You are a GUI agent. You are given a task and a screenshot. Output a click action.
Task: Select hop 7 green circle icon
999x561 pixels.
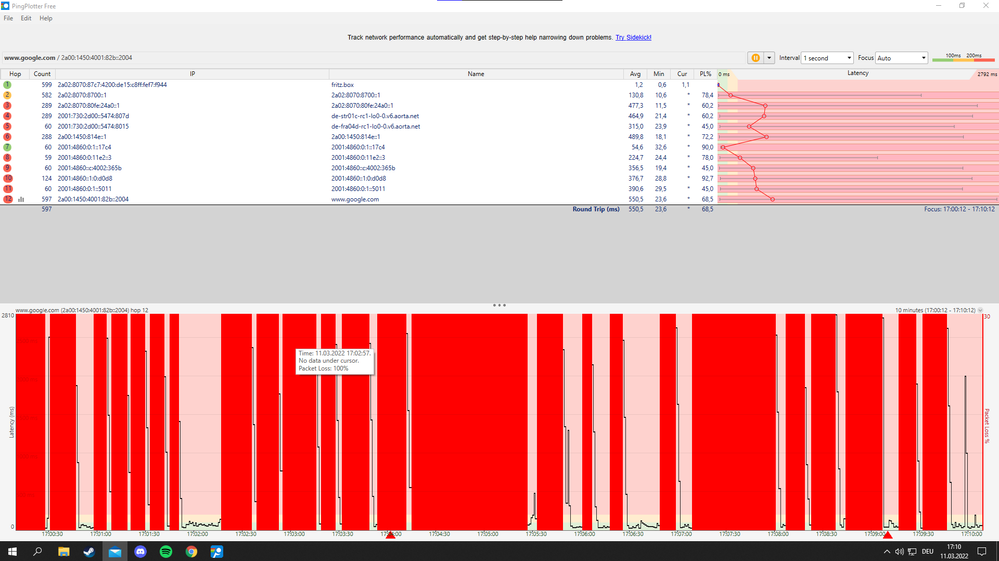7,147
